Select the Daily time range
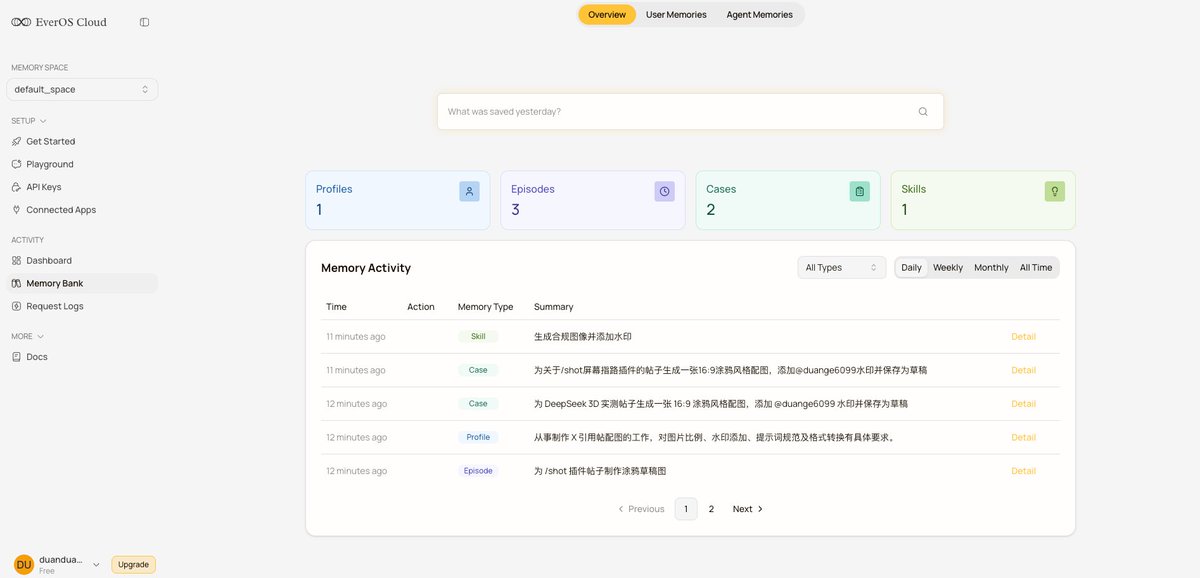Screen dimensions: 1200x578 [911, 268]
